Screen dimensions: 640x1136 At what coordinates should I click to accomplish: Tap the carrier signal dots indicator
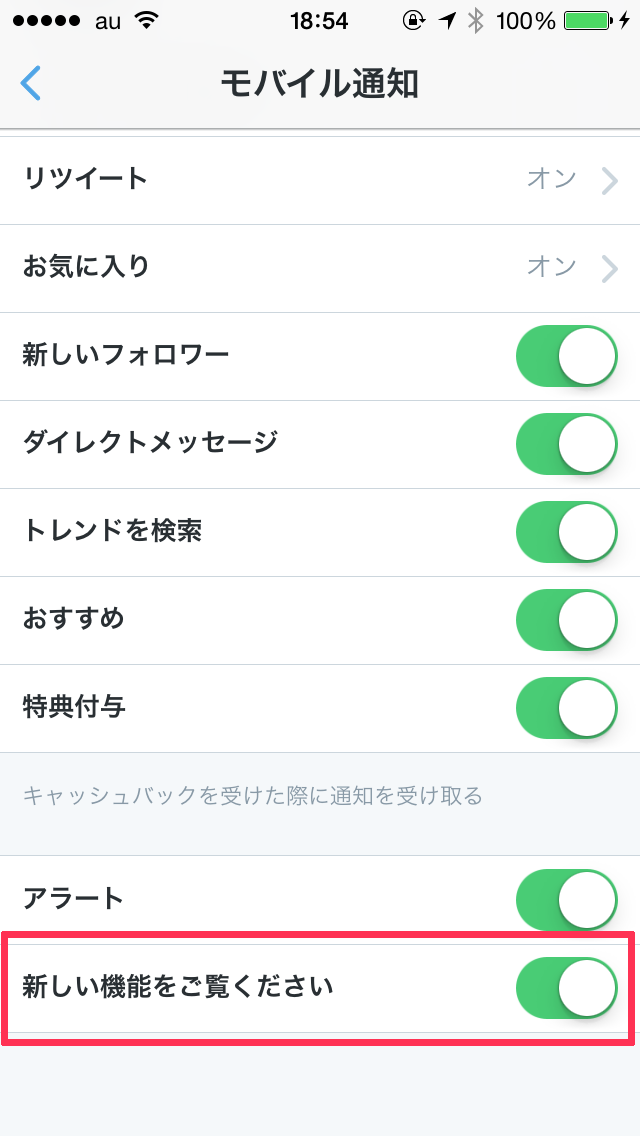[48, 19]
